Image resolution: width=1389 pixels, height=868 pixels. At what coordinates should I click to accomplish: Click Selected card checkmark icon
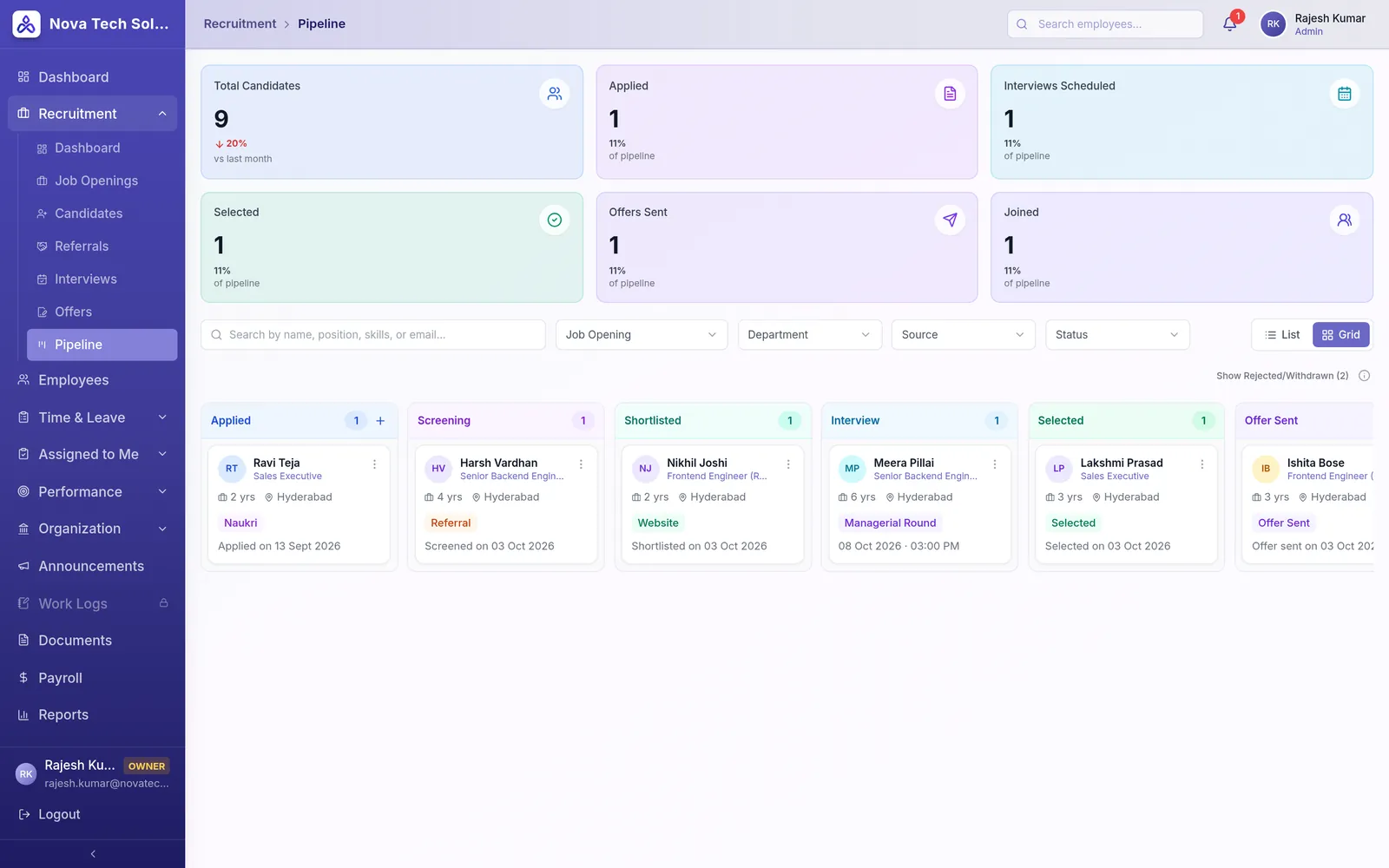point(554,220)
